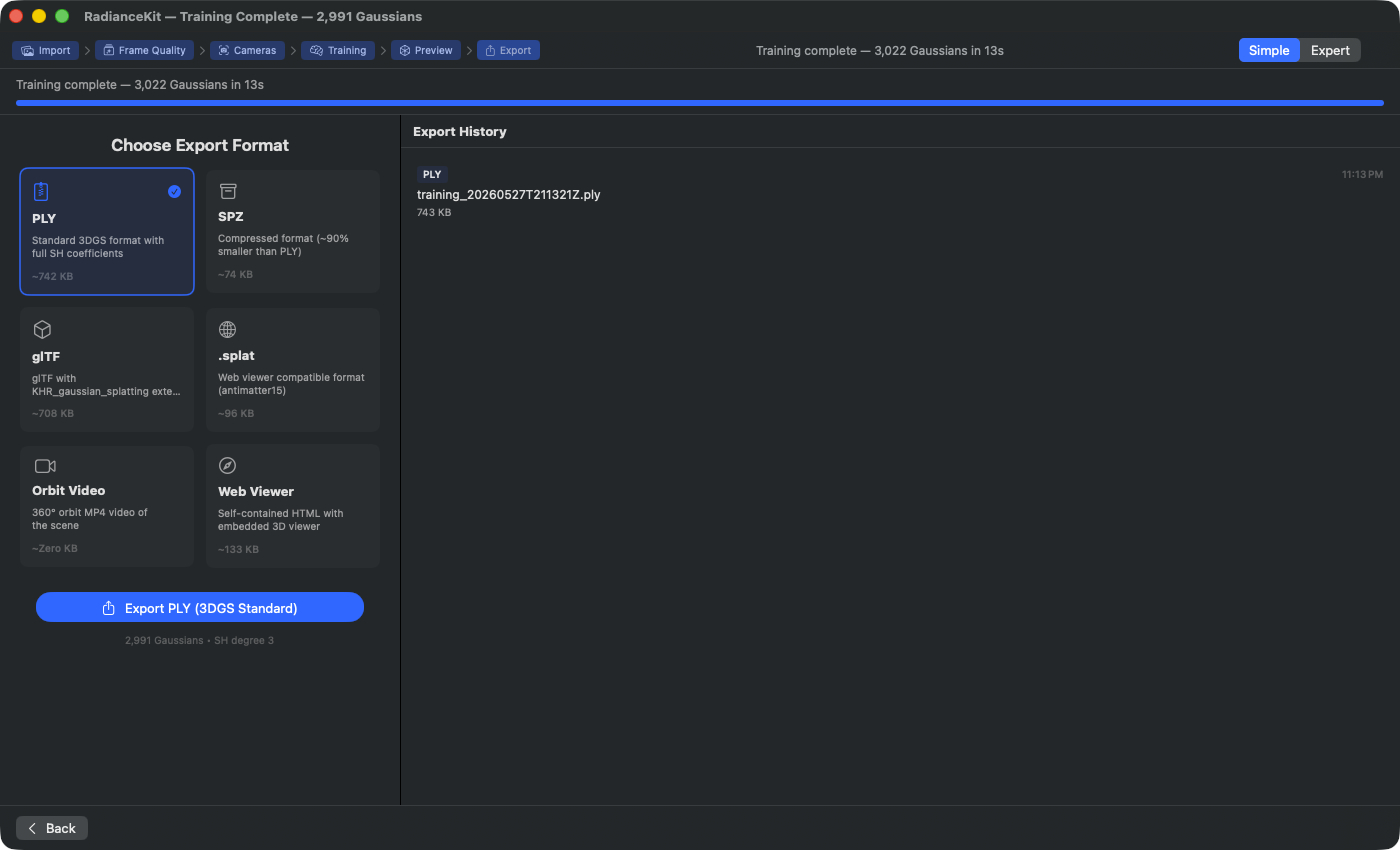Click the share icon on Export PLY button
The image size is (1400, 850).
(109, 607)
